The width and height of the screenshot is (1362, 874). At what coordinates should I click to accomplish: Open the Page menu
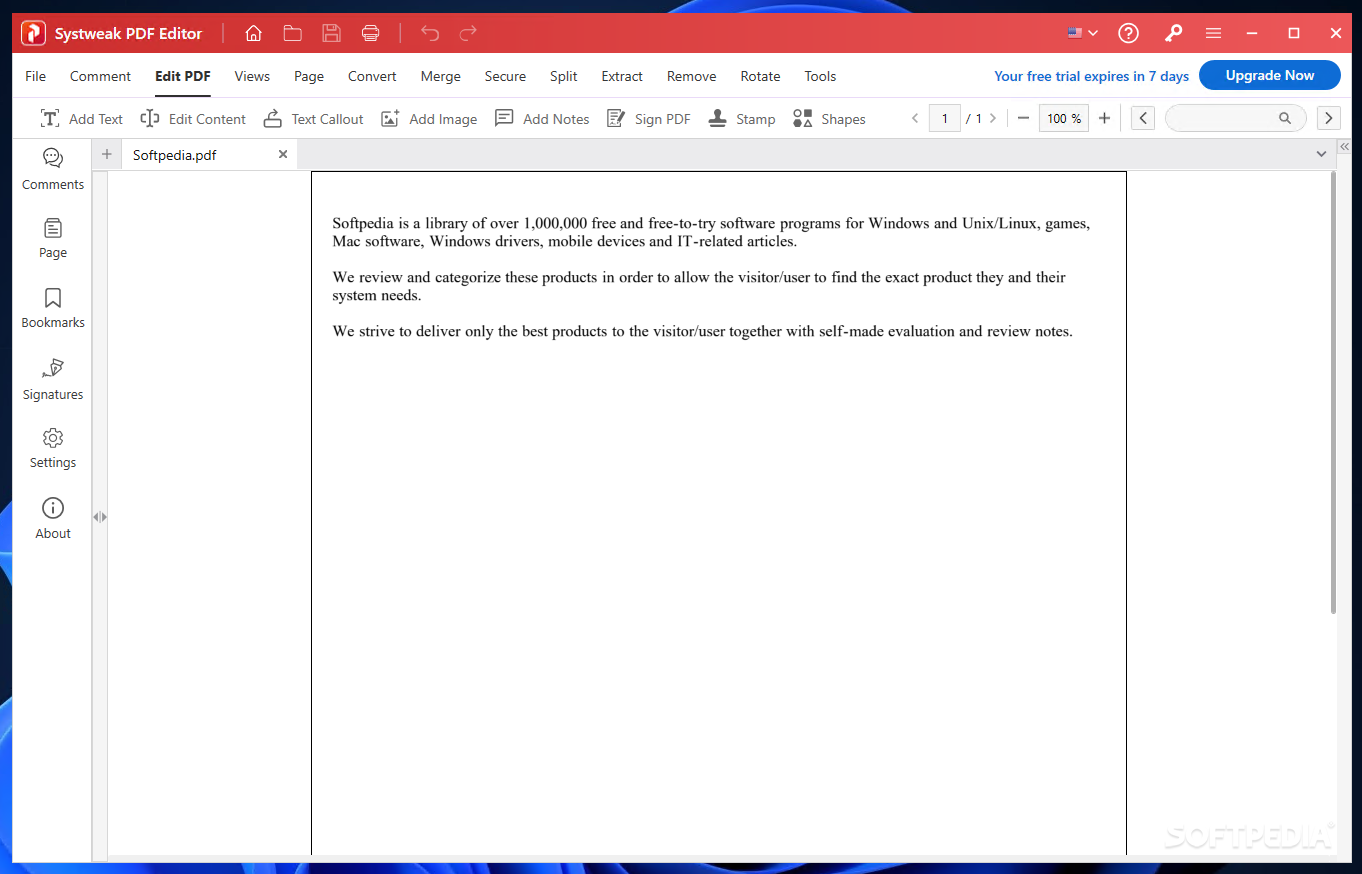point(309,76)
